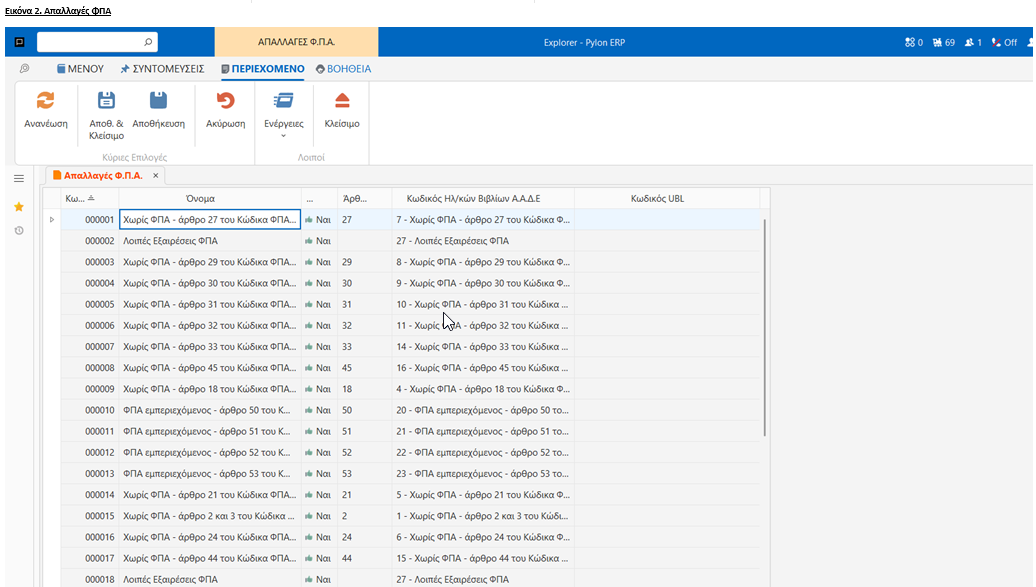Open the Ενέργειες actions dropdown
1036x587 pixels.
(x=284, y=112)
